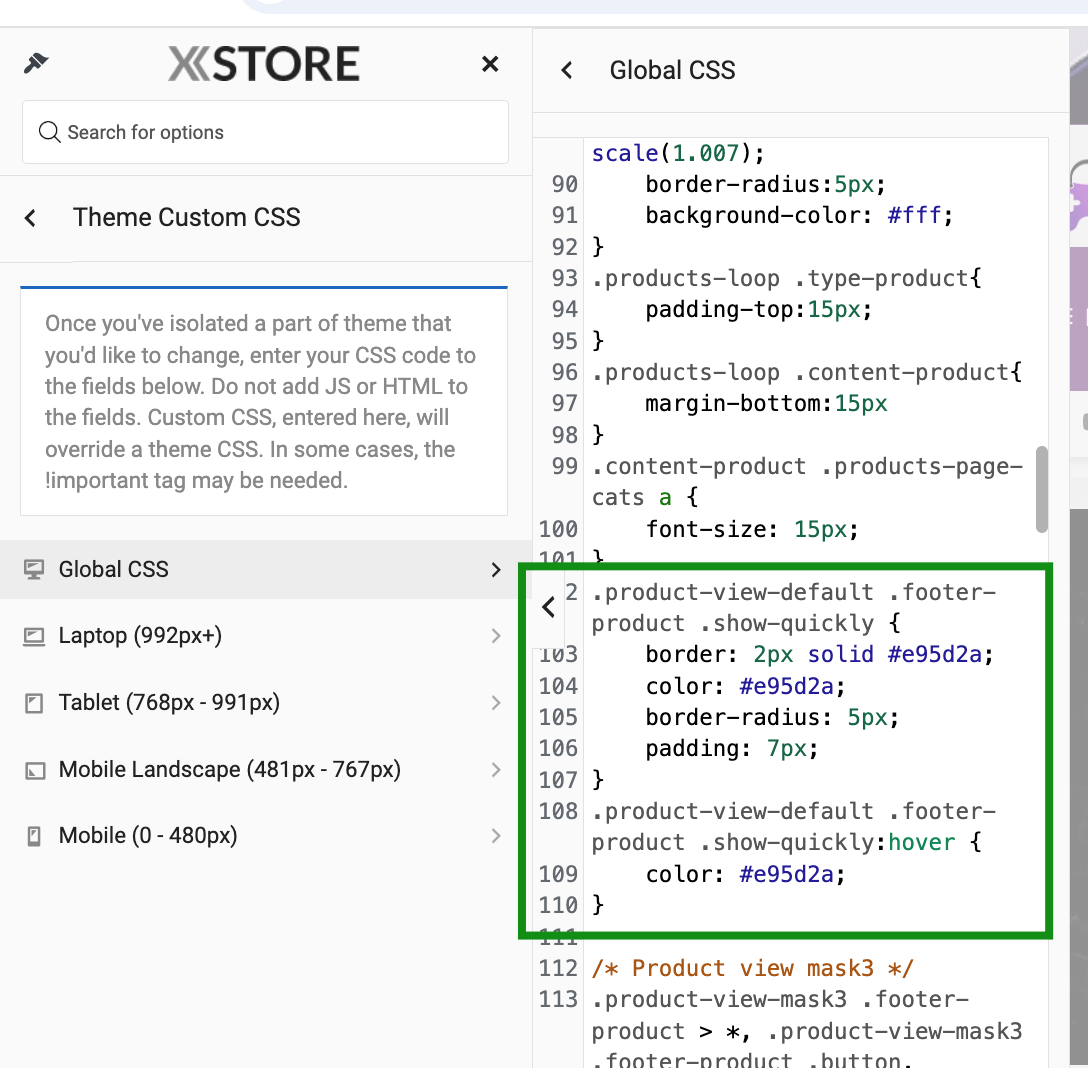The width and height of the screenshot is (1088, 1068).
Task: Click landscape phone icon beside Mobile Landscape
Action: (x=34, y=770)
